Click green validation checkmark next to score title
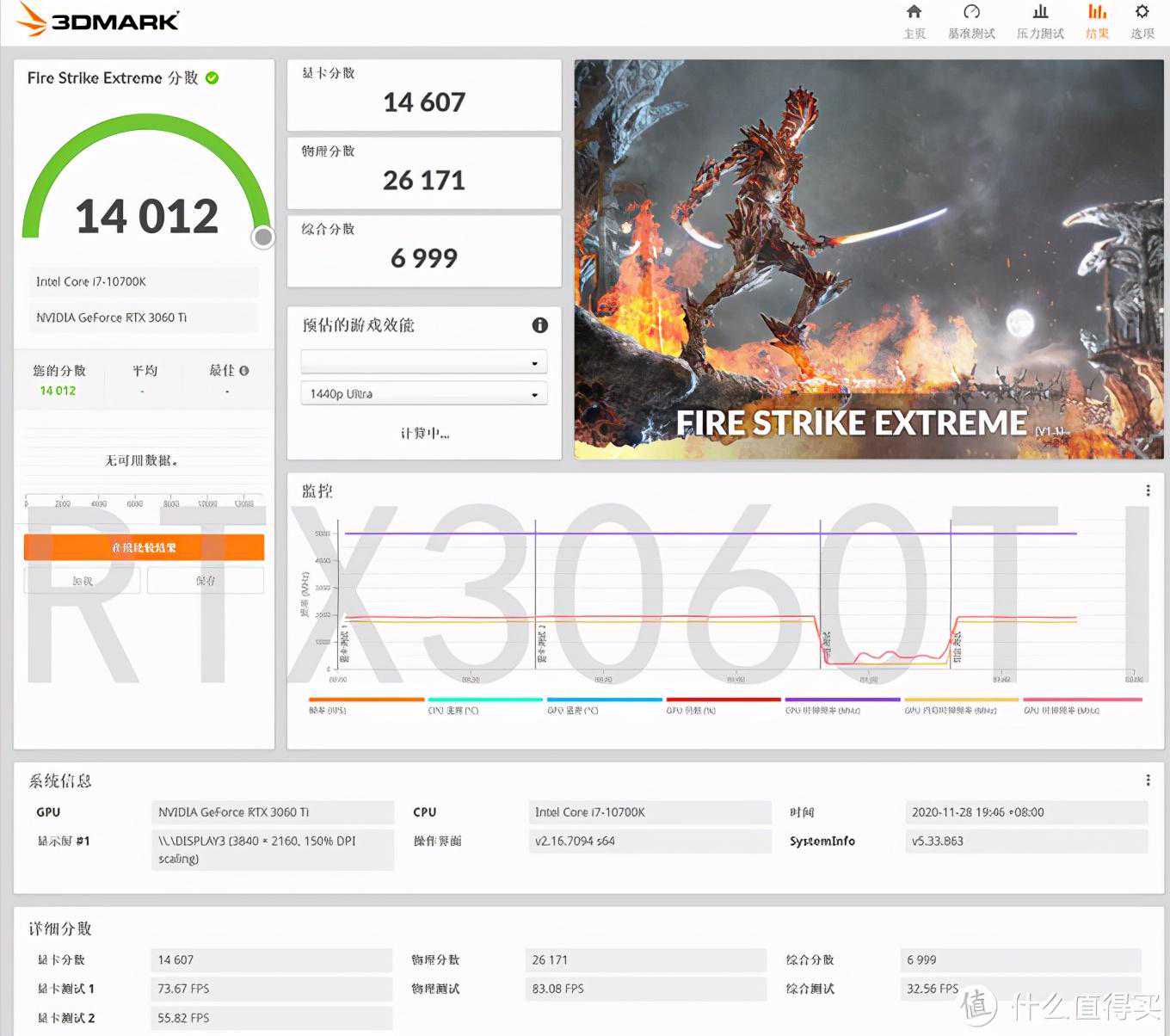This screenshot has width=1170, height=1036. (x=212, y=78)
